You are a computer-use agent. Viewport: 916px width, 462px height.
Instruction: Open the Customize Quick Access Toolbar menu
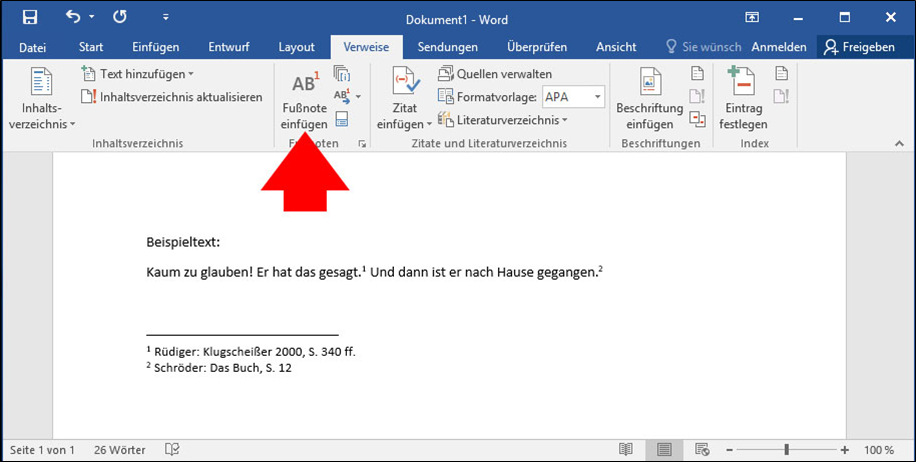[165, 18]
